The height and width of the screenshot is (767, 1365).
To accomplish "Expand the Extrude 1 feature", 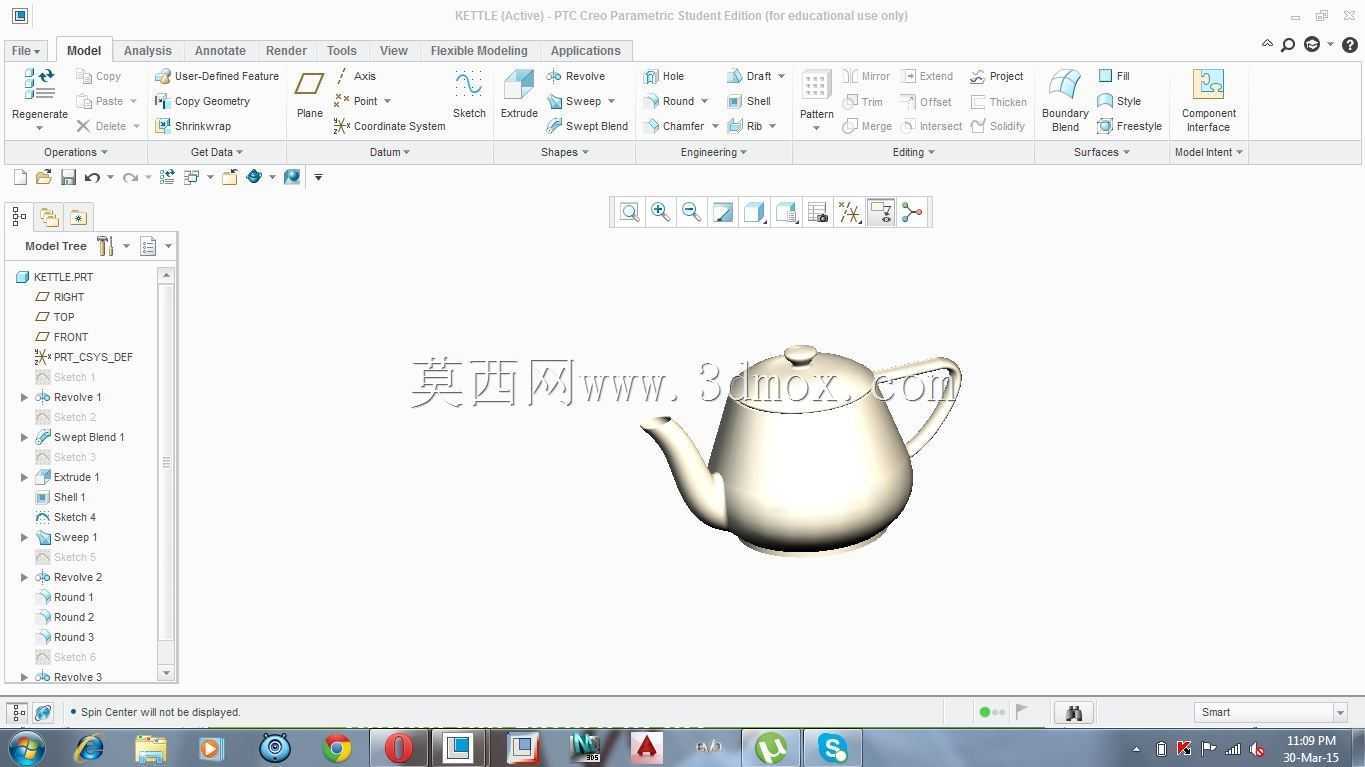I will (25, 477).
